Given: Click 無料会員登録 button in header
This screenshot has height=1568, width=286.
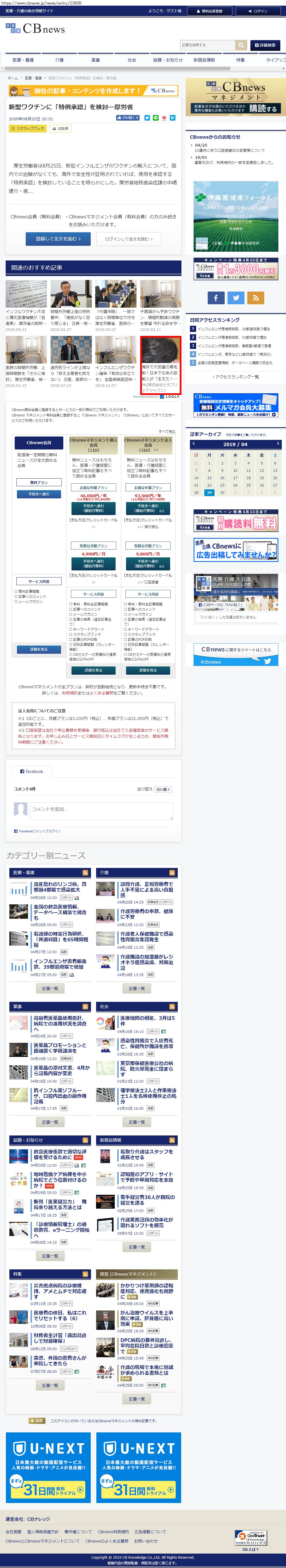Looking at the screenshot, I should [210, 11].
